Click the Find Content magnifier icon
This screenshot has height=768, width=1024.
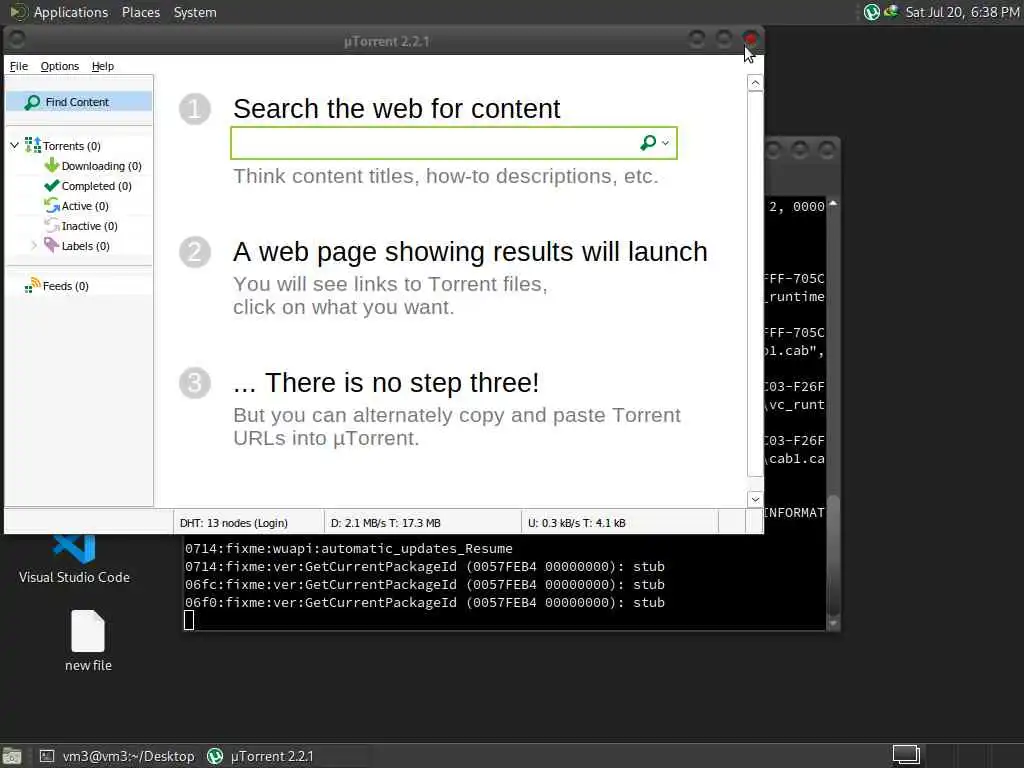pos(32,103)
